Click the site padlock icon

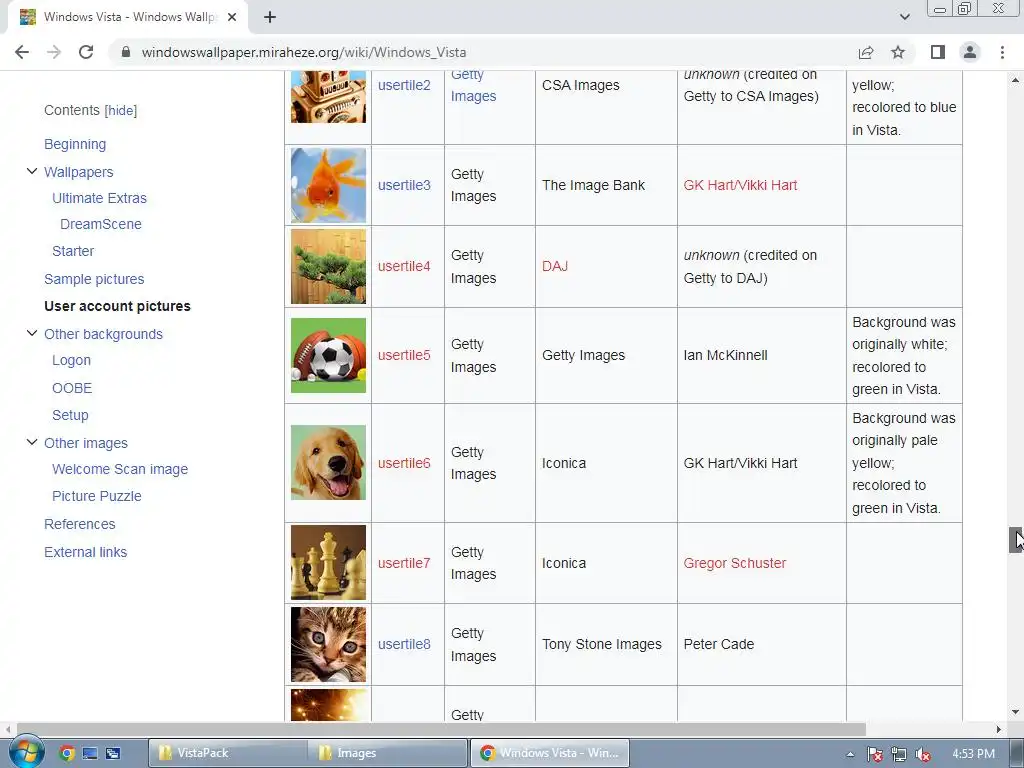pyautogui.click(x=126, y=52)
